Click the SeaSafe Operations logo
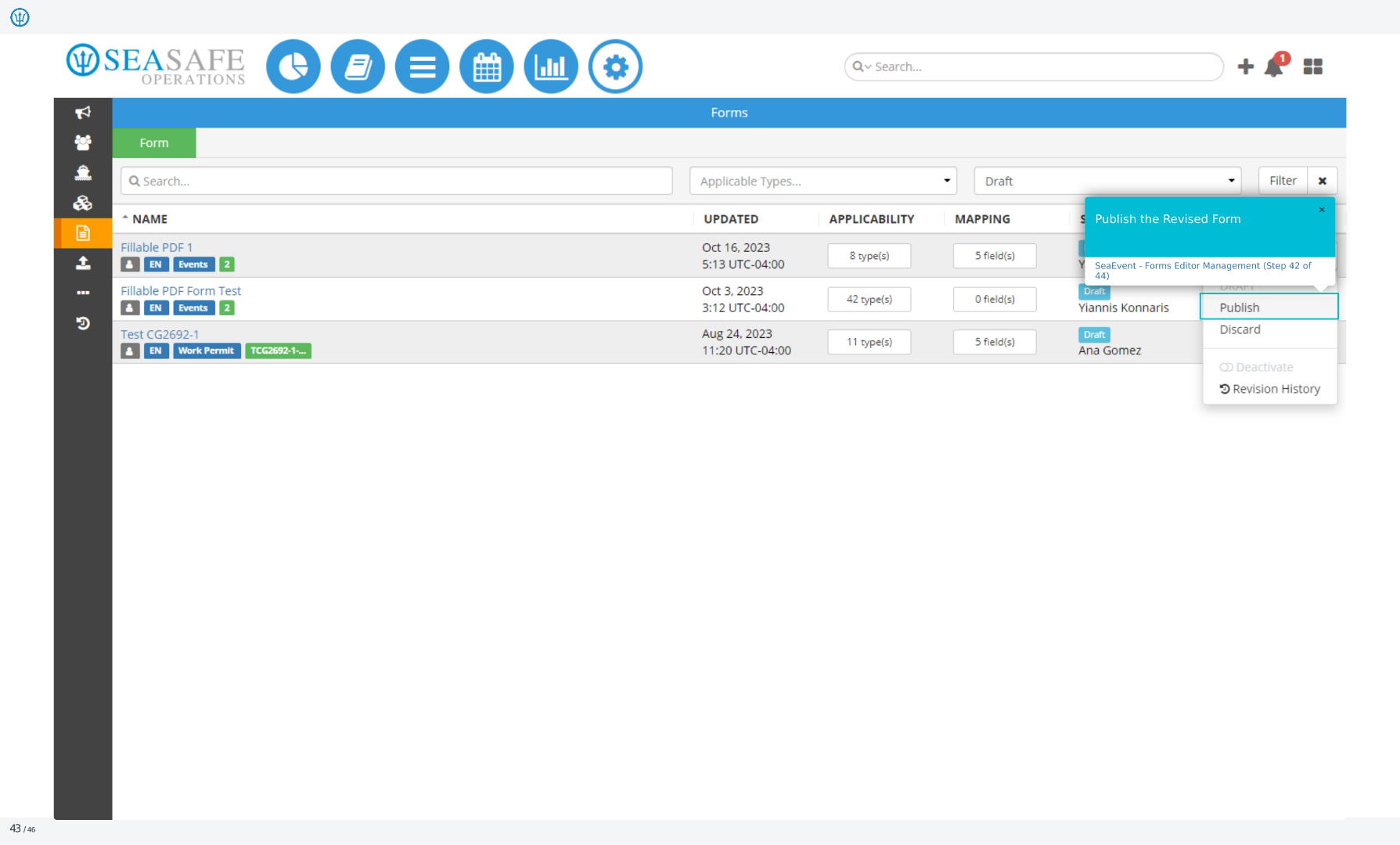Image resolution: width=1400 pixels, height=845 pixels. tap(157, 64)
